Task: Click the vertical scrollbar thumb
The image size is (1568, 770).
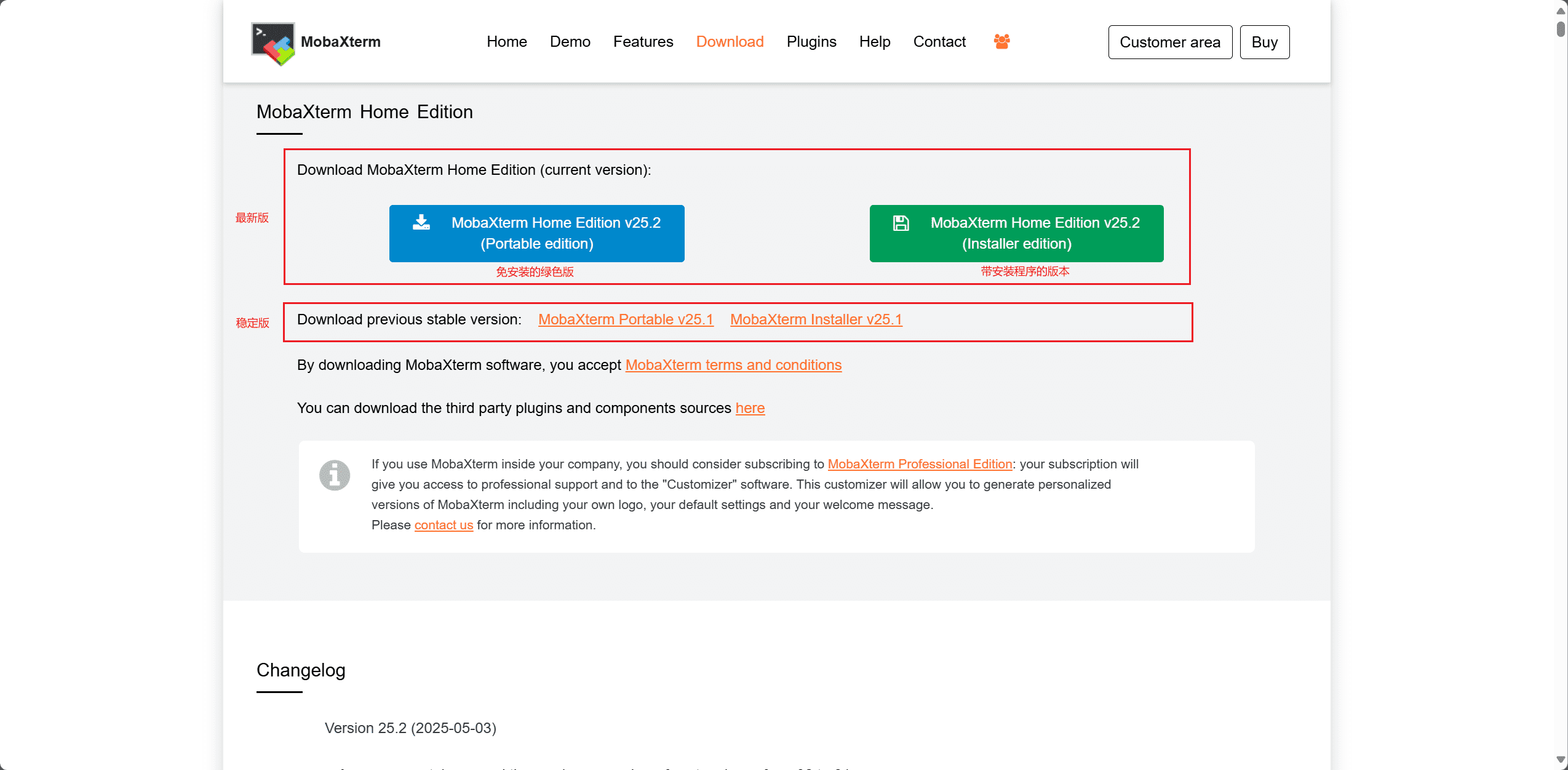Action: pyautogui.click(x=1561, y=29)
